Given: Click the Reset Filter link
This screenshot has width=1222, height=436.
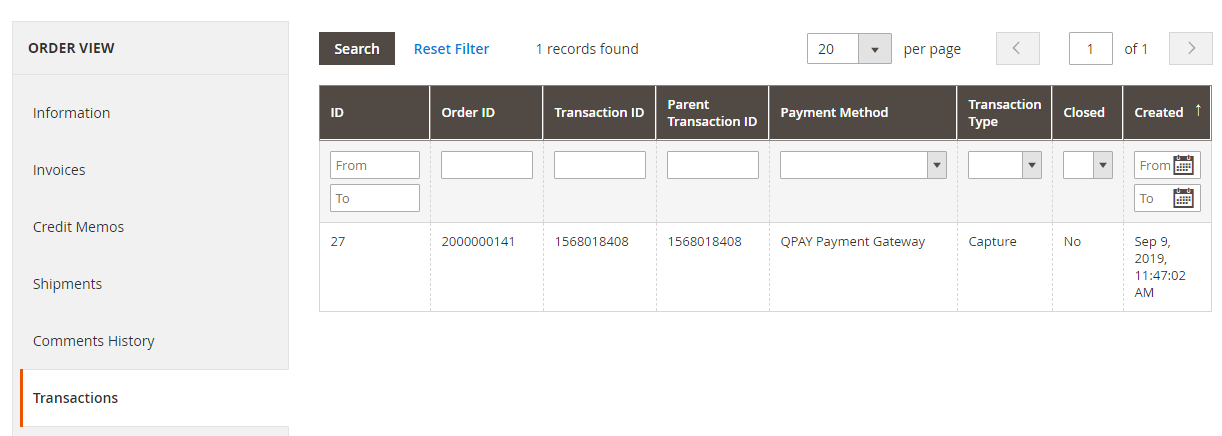Looking at the screenshot, I should pos(451,49).
